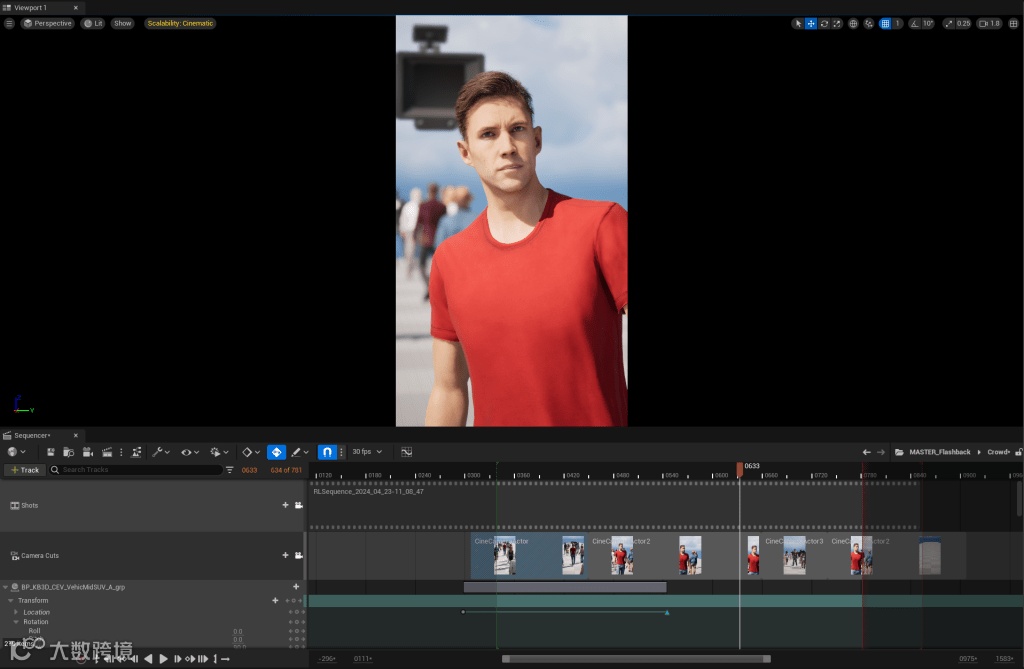
Task: Open the render movie clapperboard icon
Action: click(106, 452)
